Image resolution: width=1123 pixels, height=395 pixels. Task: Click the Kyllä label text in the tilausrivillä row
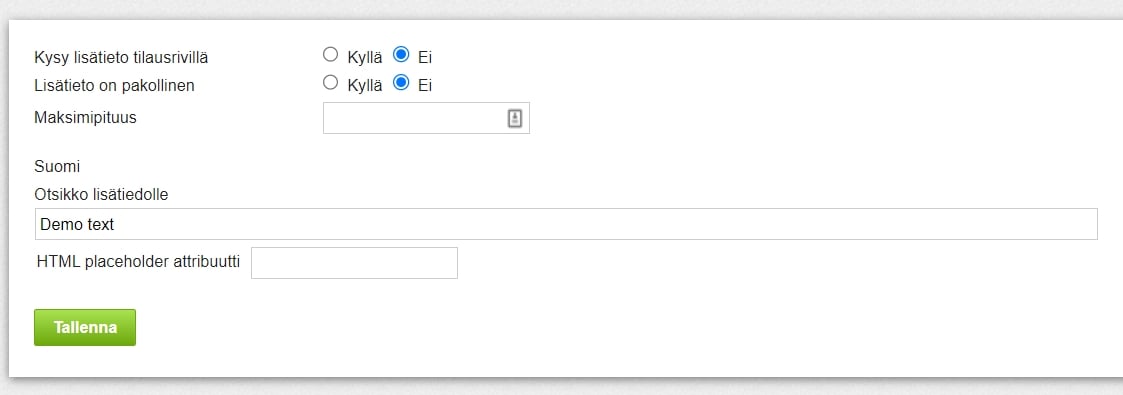click(365, 57)
